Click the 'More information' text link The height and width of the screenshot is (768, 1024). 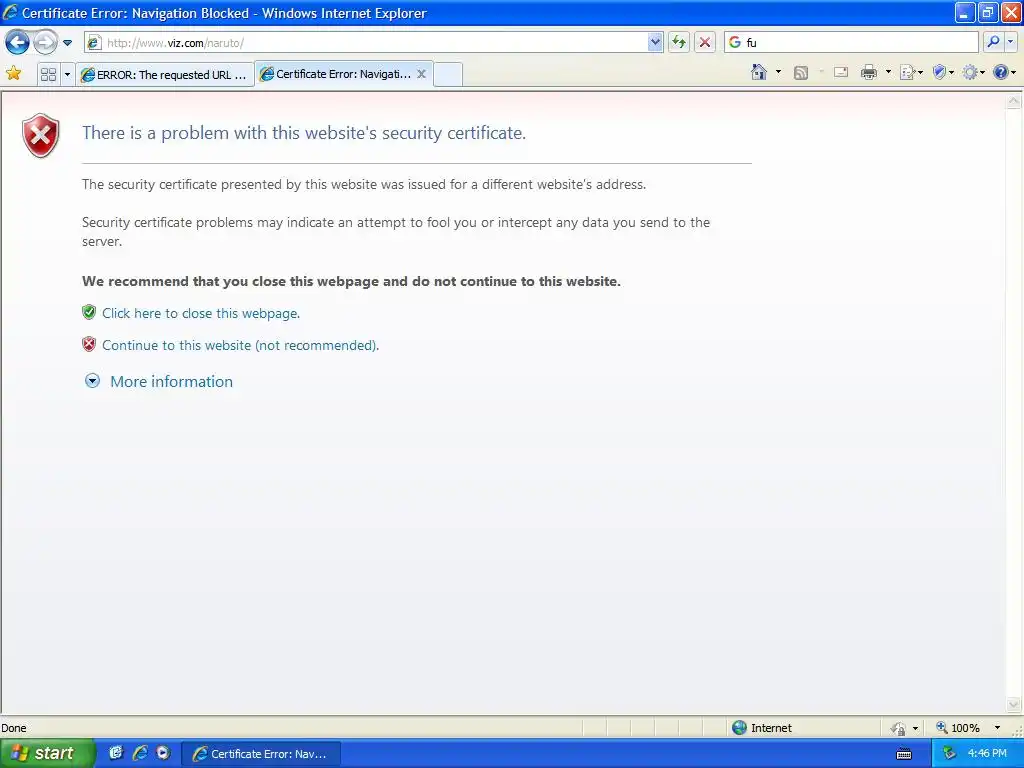(x=171, y=382)
